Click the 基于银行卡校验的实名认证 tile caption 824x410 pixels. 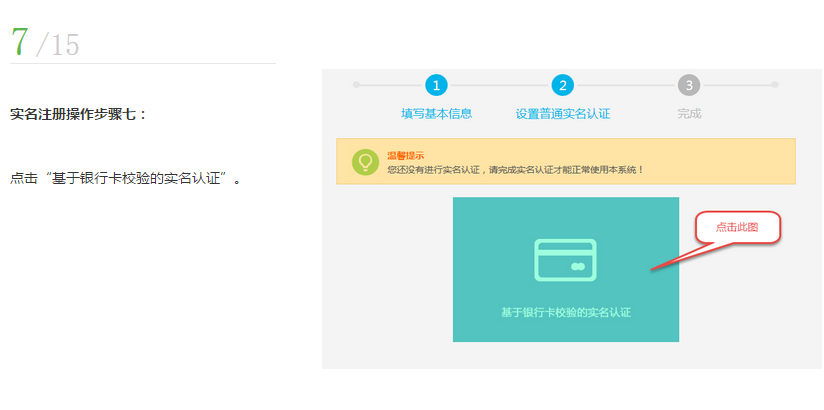565,313
